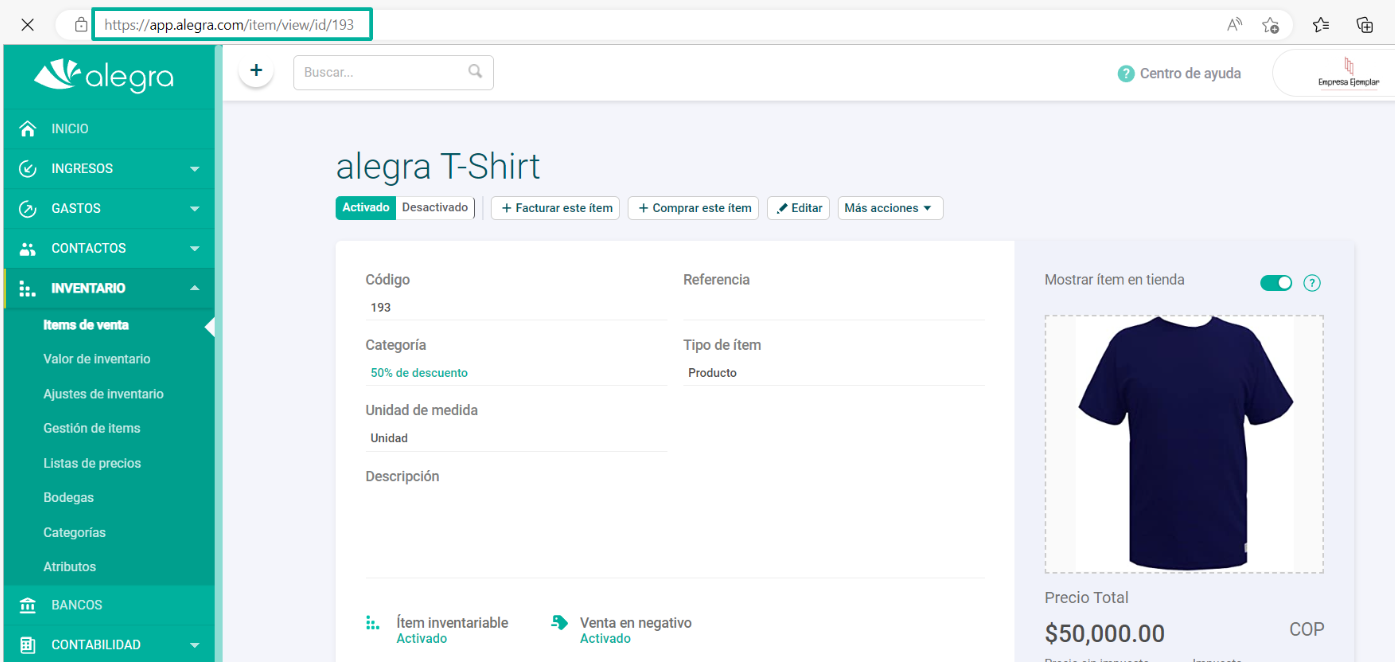The image size is (1395, 662).
Task: Click the BANCOS bank building icon
Action: click(28, 605)
